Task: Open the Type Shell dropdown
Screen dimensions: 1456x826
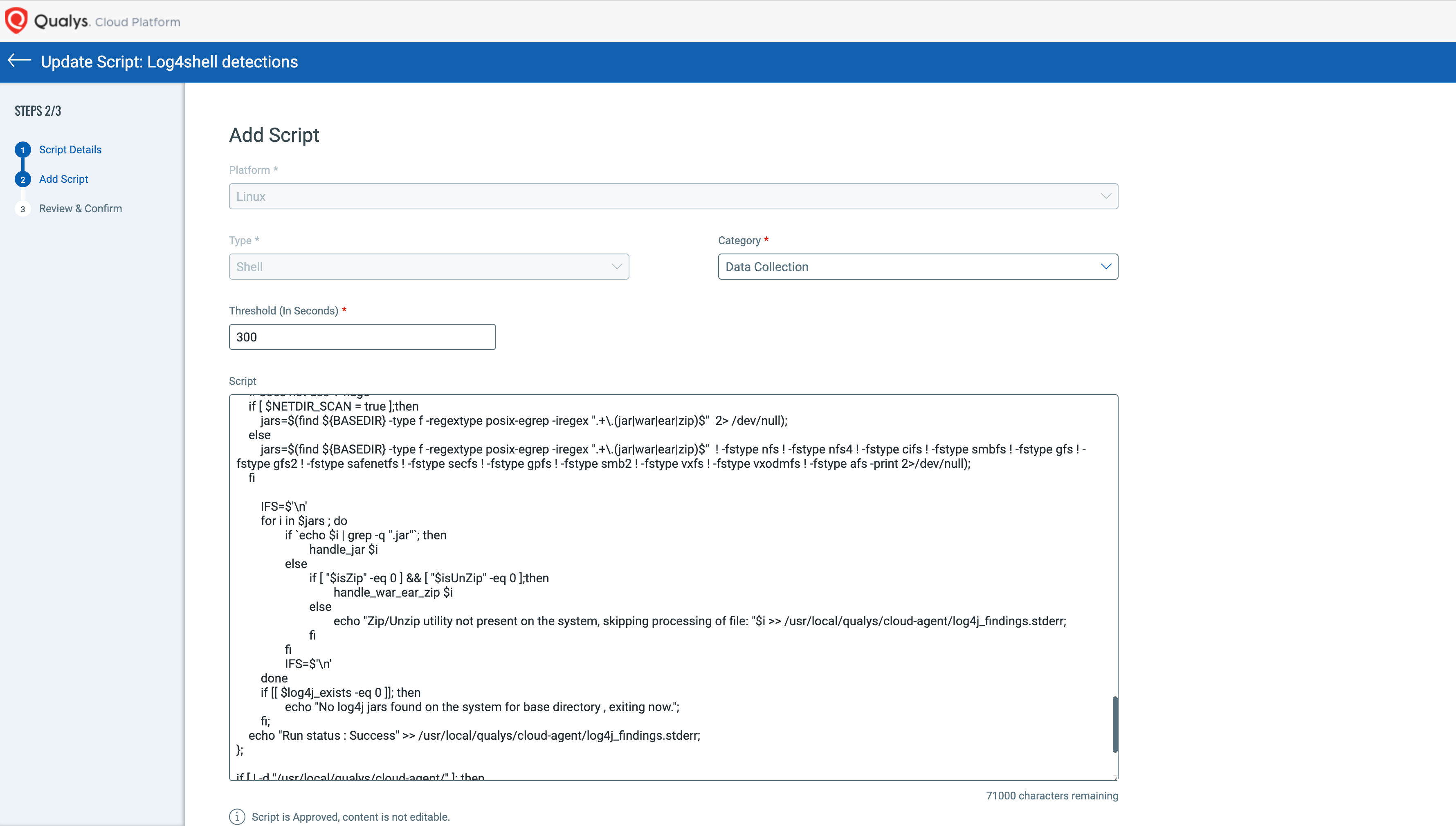Action: [429, 267]
